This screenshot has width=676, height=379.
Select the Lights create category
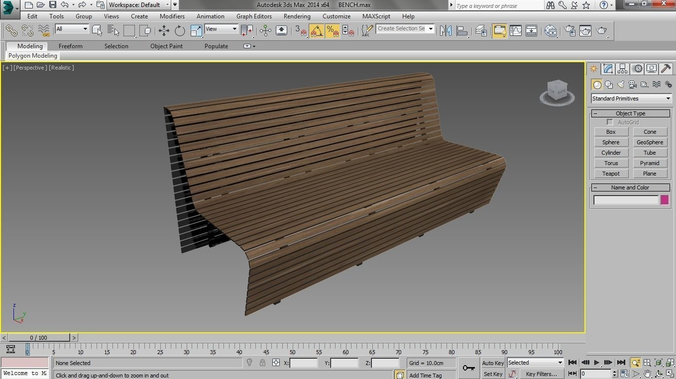tap(621, 85)
